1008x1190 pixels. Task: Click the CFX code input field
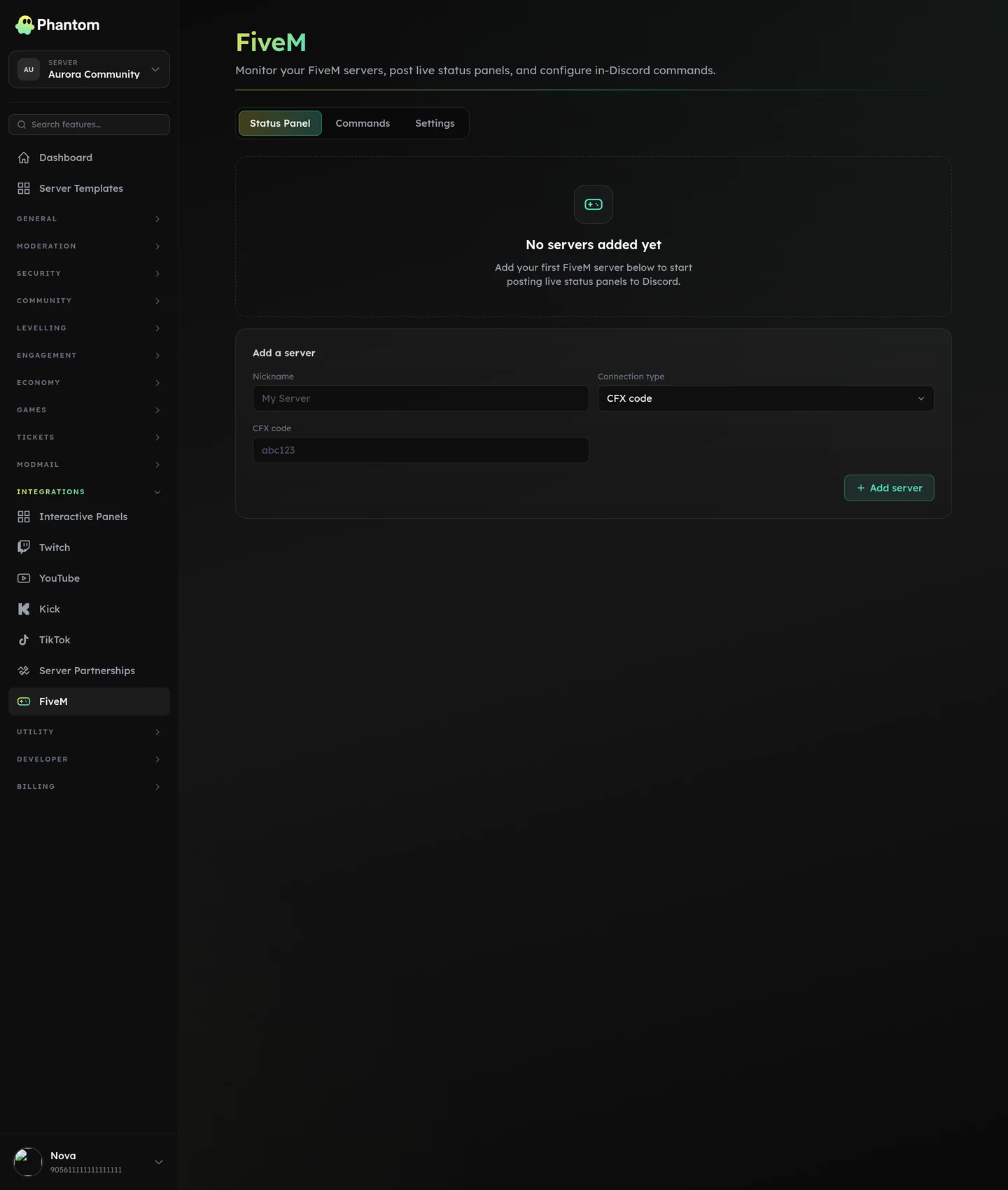(421, 450)
